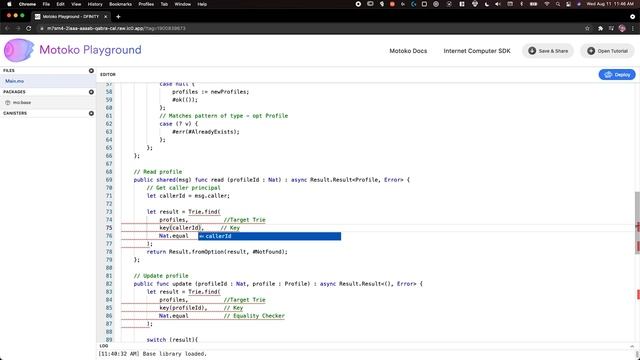This screenshot has width=640, height=360.
Task: Open the Bookmarks menu
Action: coord(120,4)
